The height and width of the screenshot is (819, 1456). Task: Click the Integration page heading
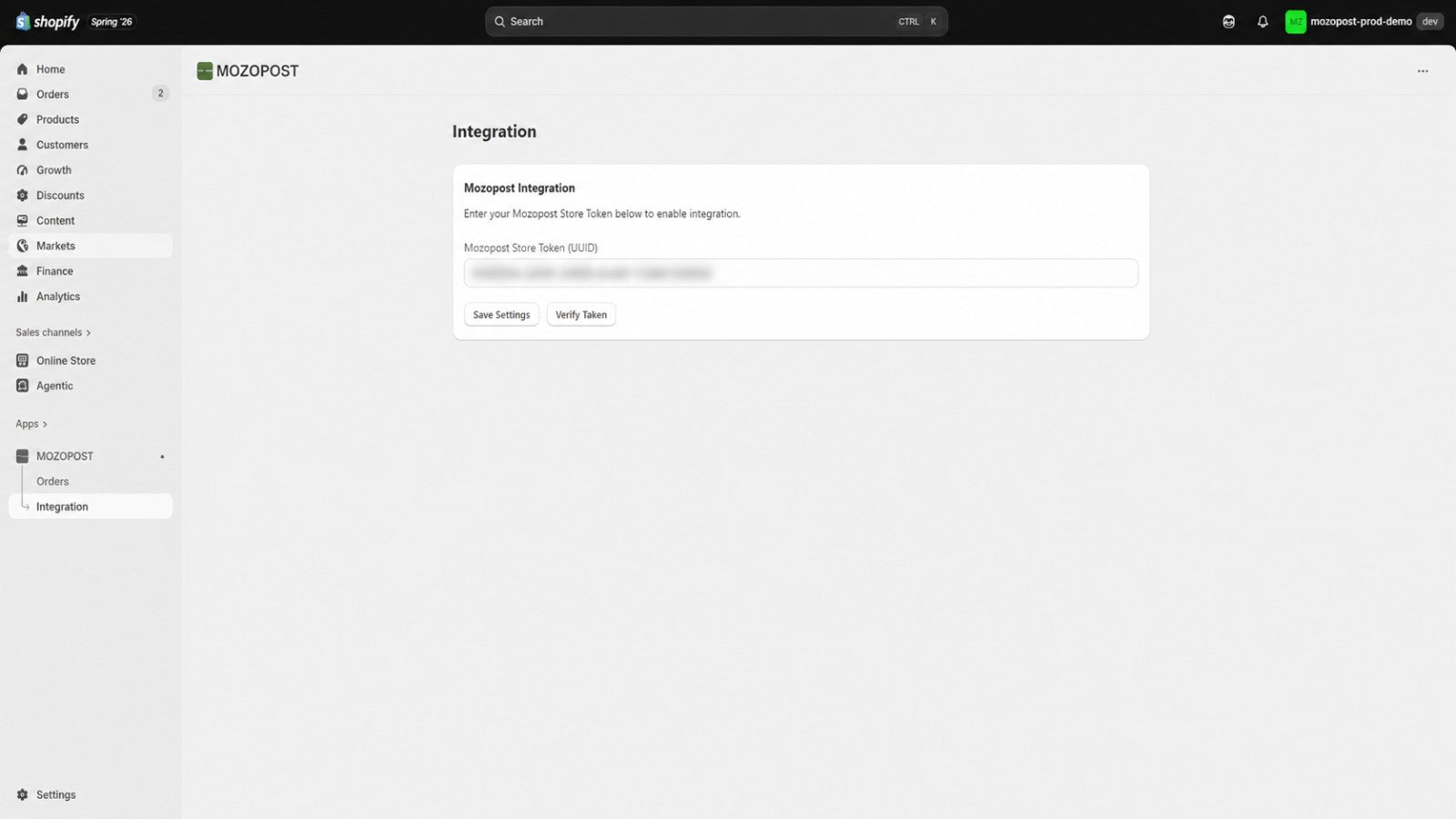pyautogui.click(x=494, y=132)
